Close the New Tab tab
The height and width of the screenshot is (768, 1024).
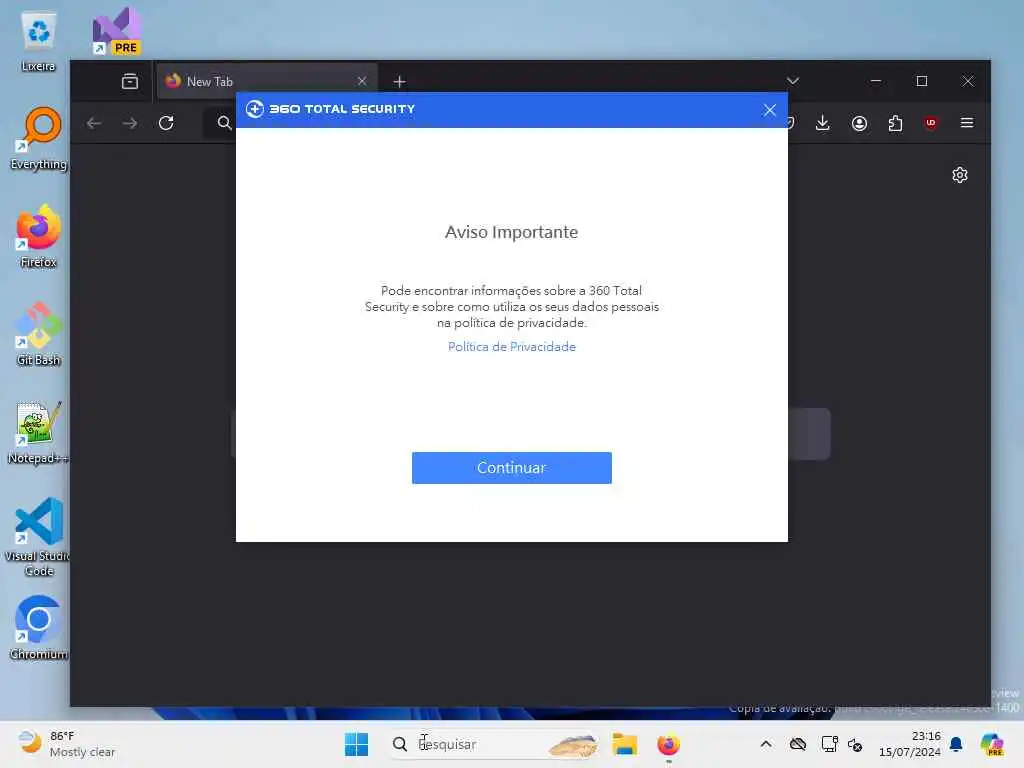362,82
